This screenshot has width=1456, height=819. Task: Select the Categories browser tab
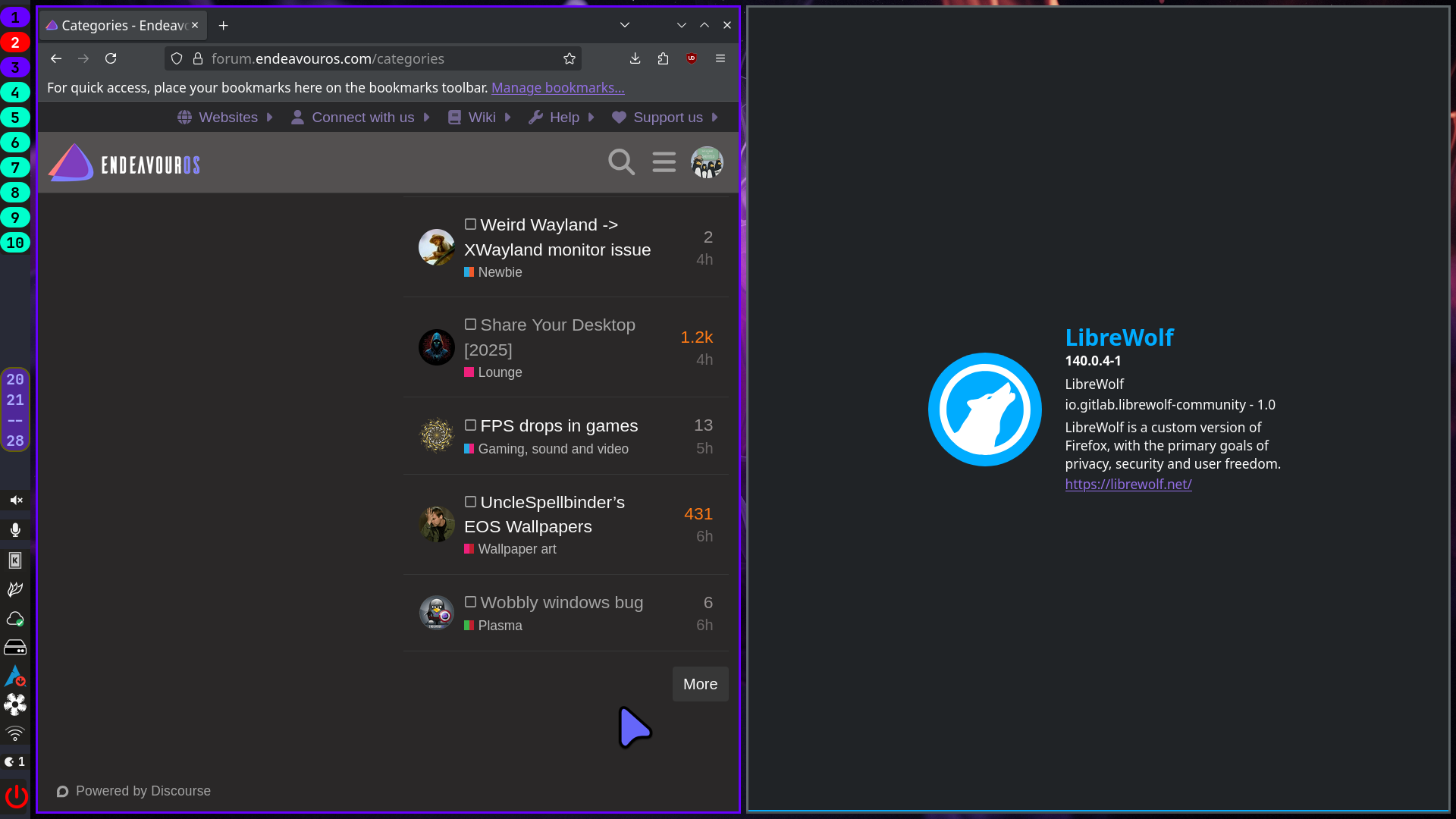121,25
